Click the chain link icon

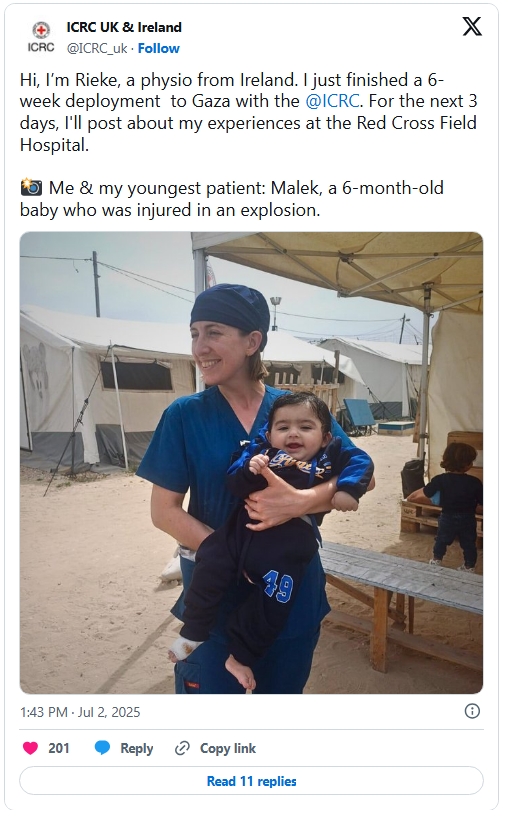pos(182,748)
